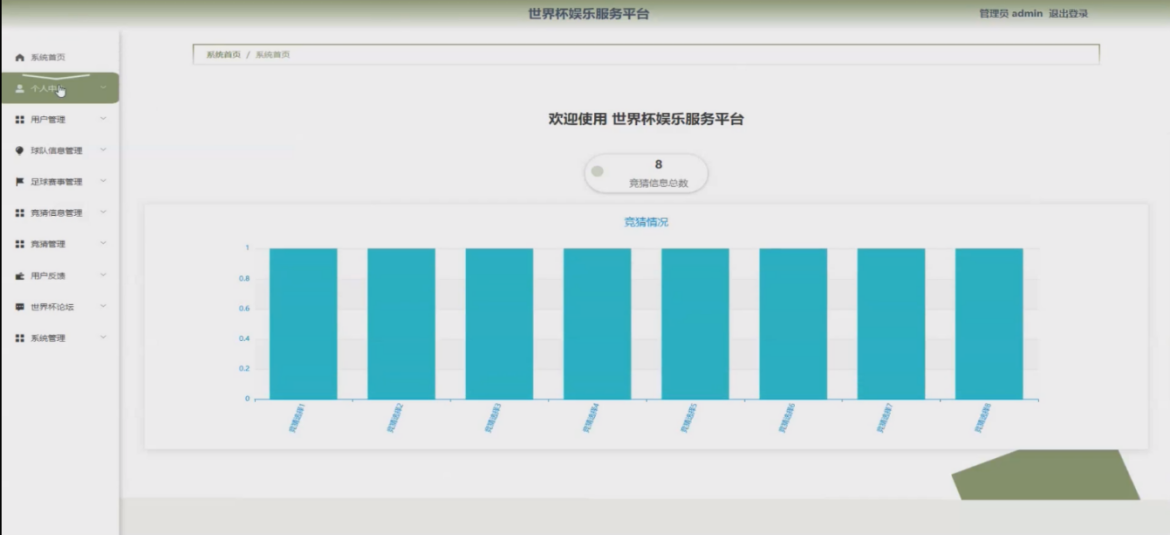
Task: Expand the 足球赛事管理 chevron
Action: (x=103, y=181)
